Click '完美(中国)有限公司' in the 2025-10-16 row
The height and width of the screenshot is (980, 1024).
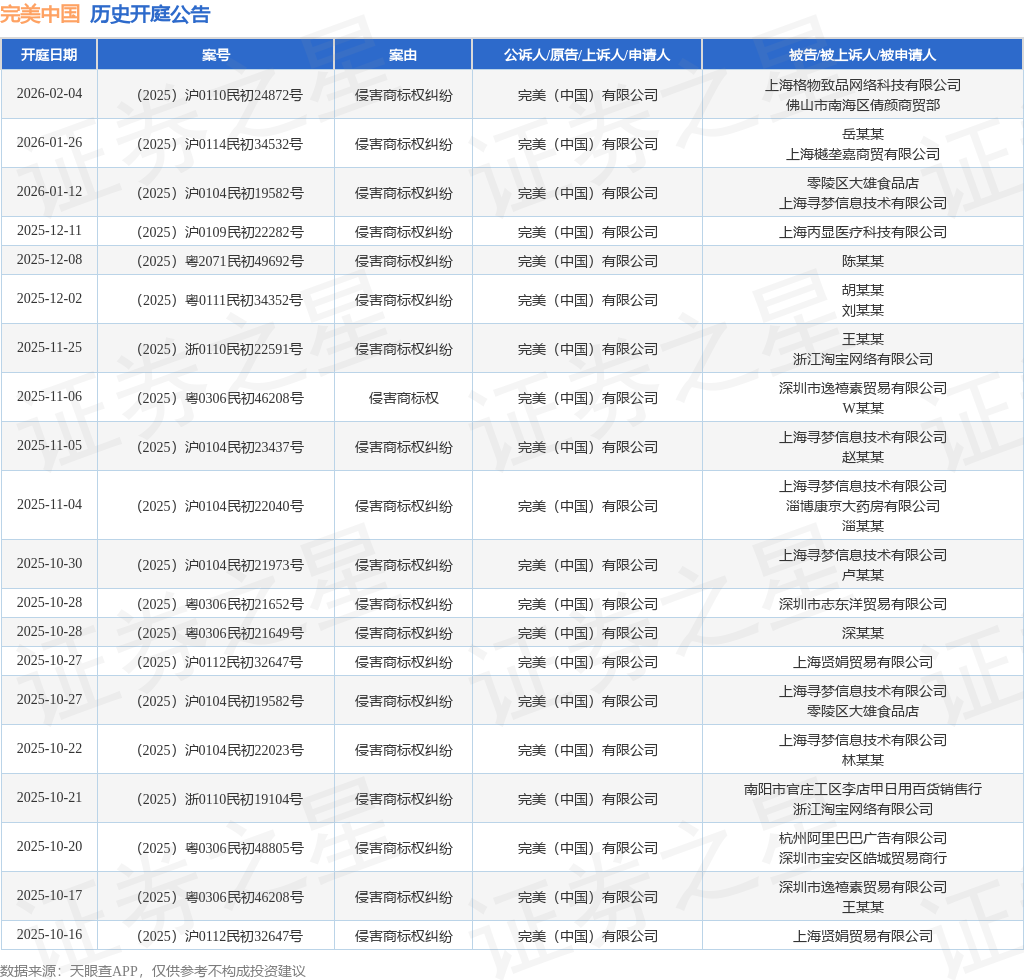tap(587, 936)
